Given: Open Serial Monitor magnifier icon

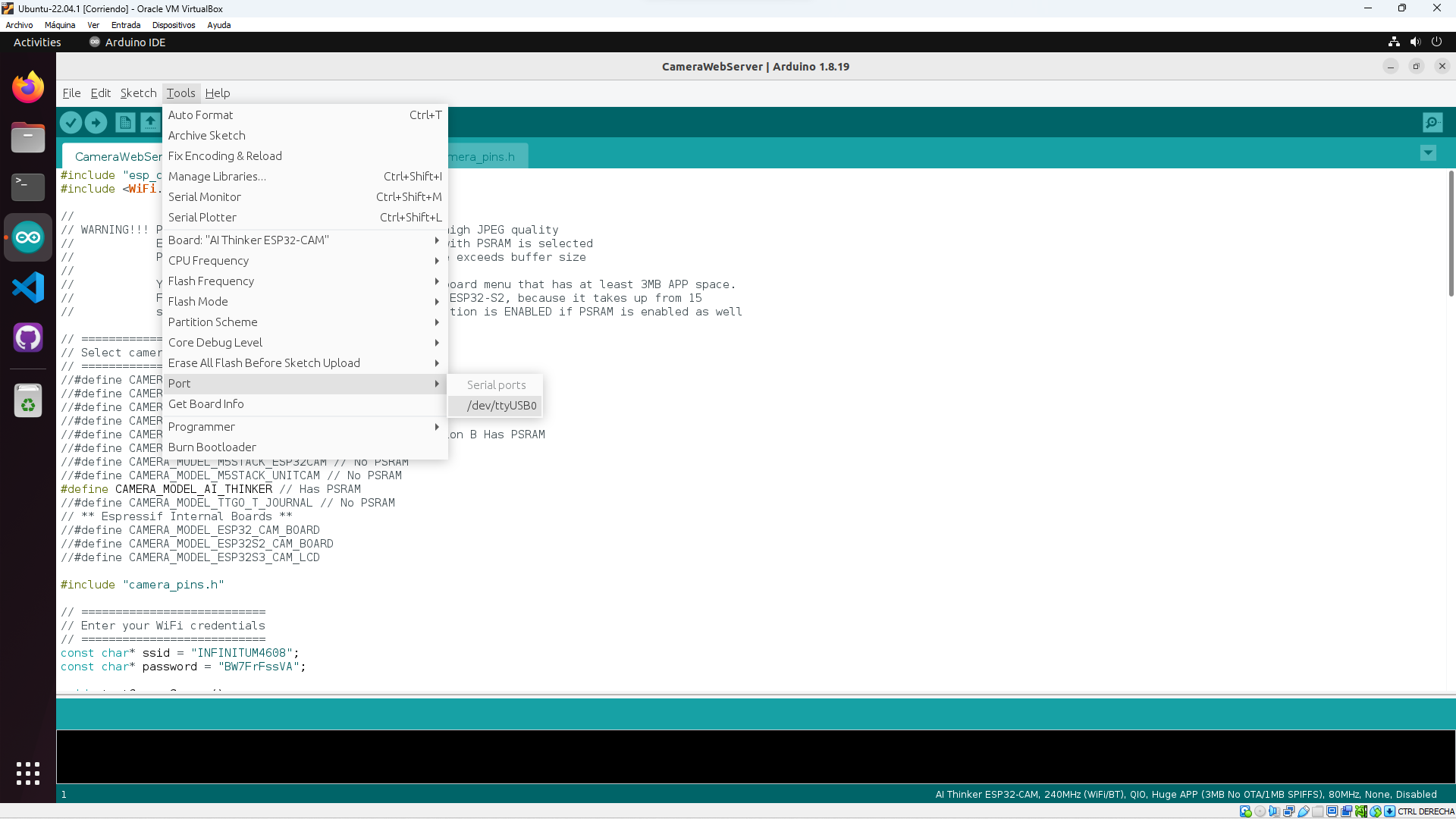Looking at the screenshot, I should pyautogui.click(x=1432, y=122).
